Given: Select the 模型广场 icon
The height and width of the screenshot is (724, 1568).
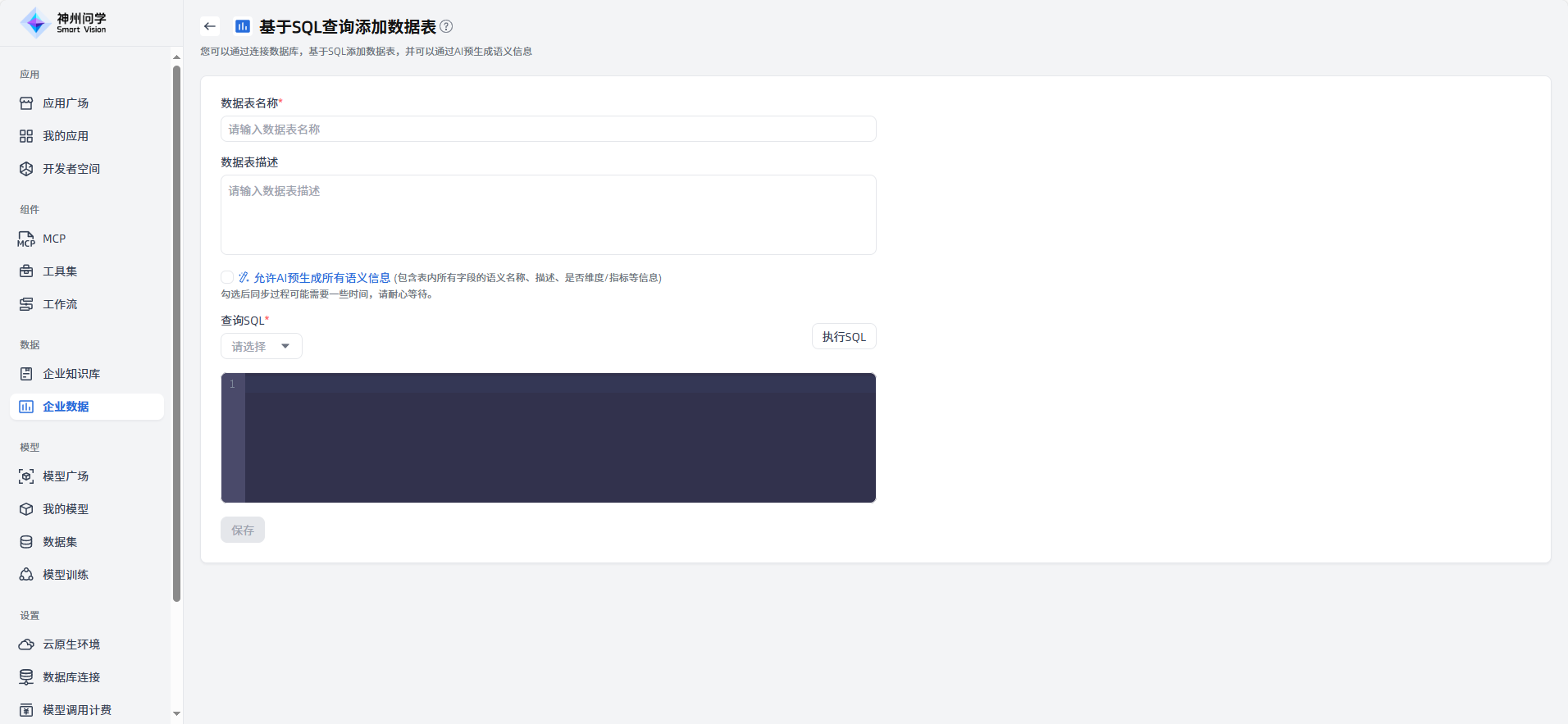Looking at the screenshot, I should tap(26, 476).
